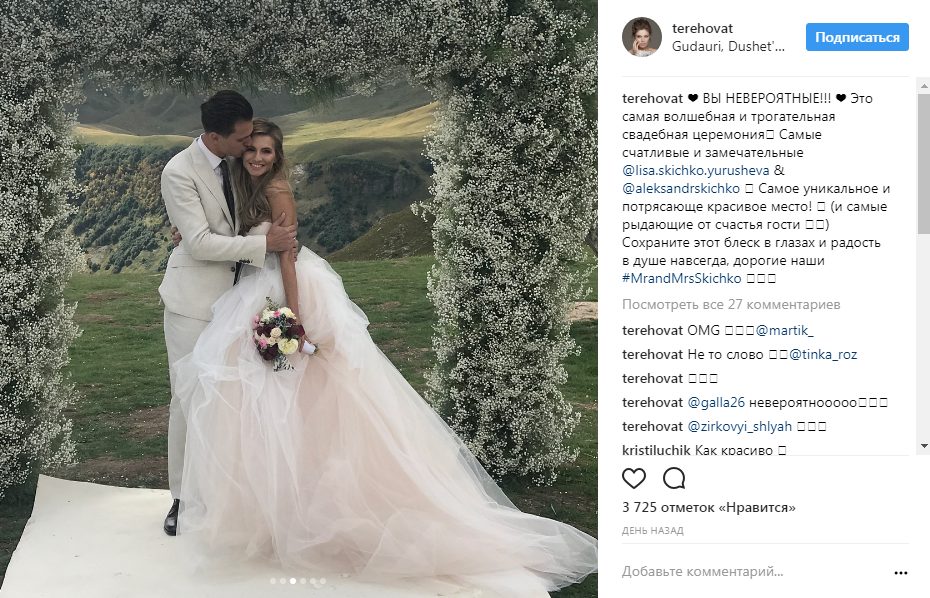The image size is (930, 598).
Task: Subscribe using the blue Подписаться button
Action: click(857, 37)
